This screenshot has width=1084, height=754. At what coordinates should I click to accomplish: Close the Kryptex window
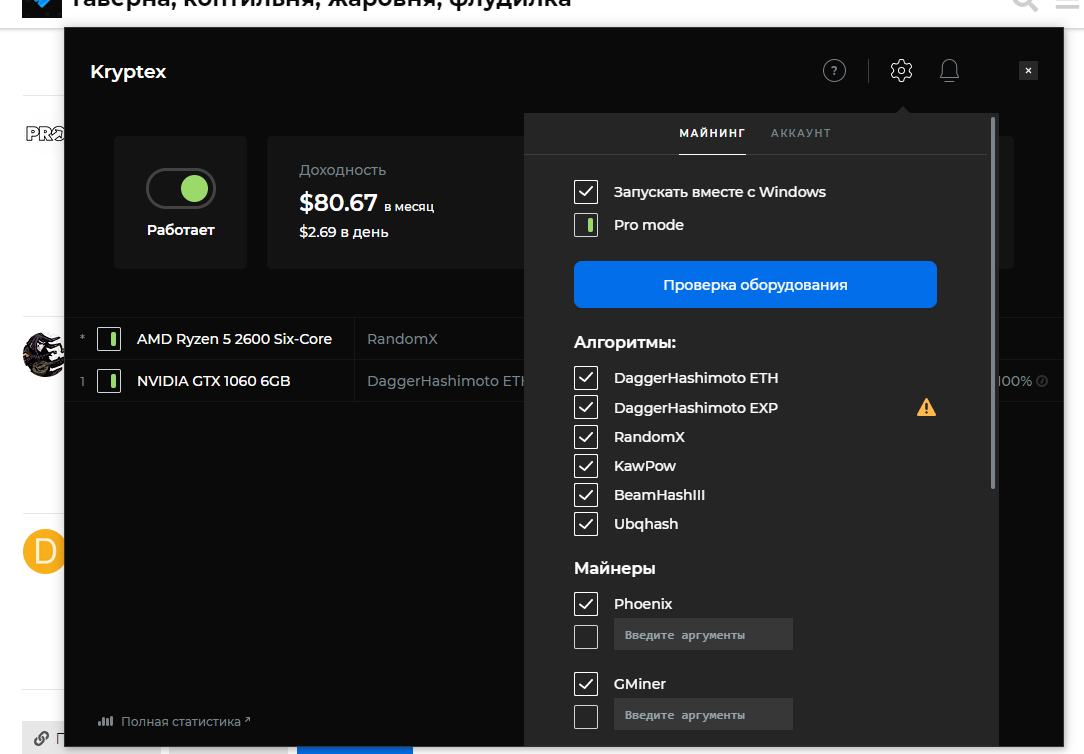point(1028,70)
